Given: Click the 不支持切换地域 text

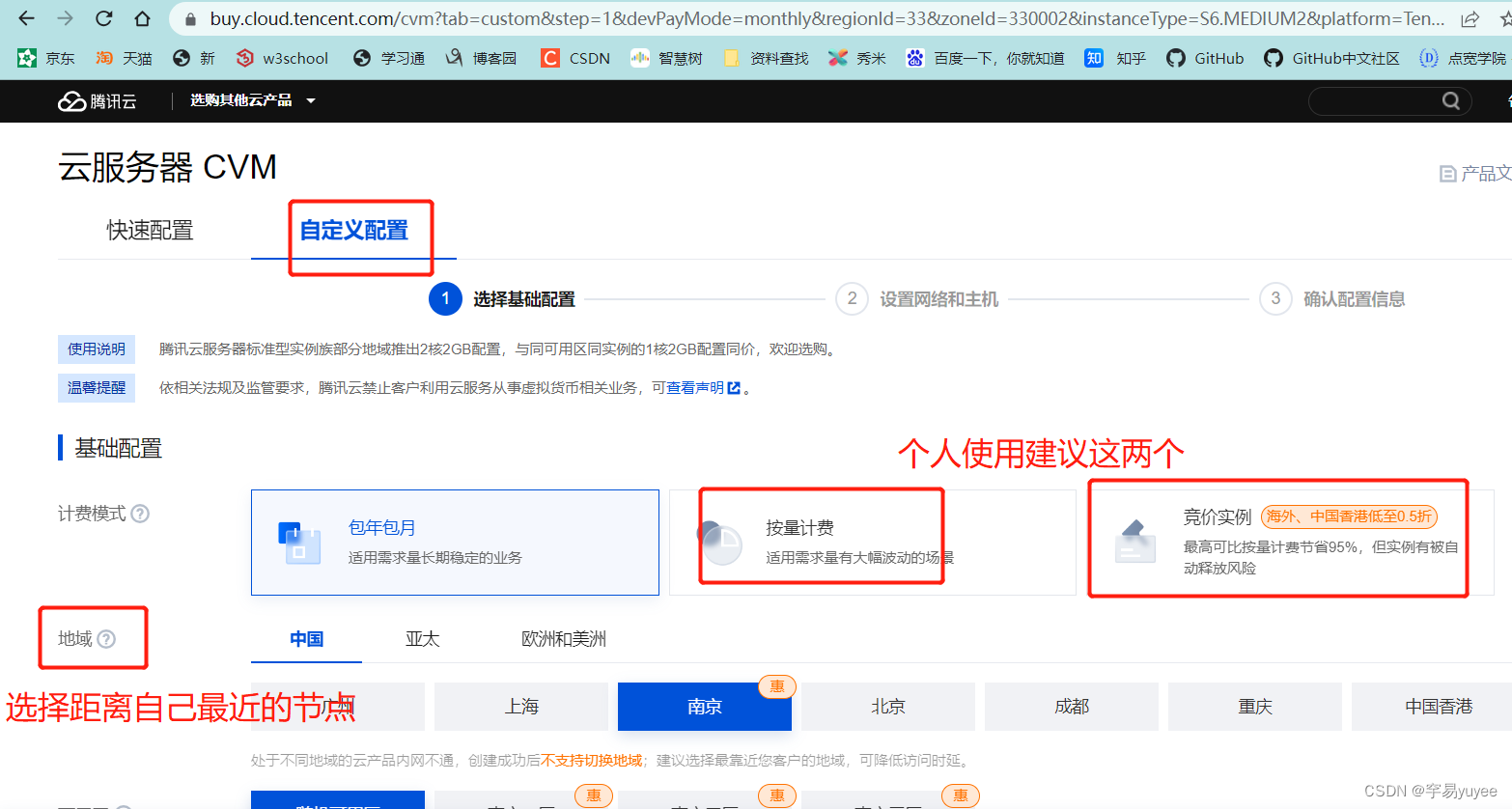Looking at the screenshot, I should (x=592, y=761).
